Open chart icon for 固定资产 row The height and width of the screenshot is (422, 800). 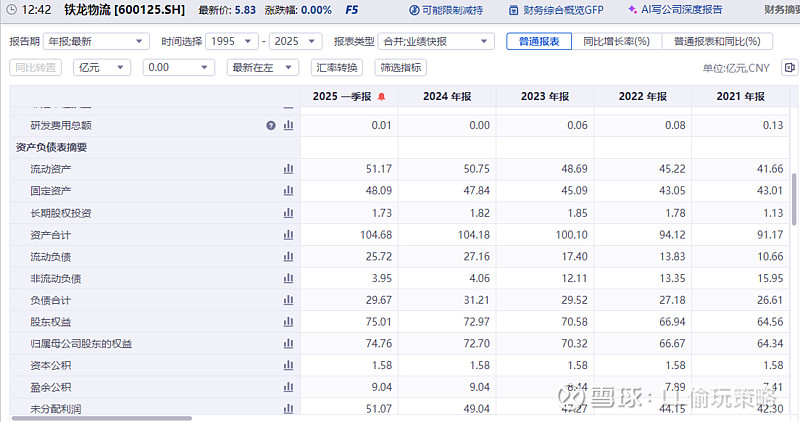tap(288, 191)
